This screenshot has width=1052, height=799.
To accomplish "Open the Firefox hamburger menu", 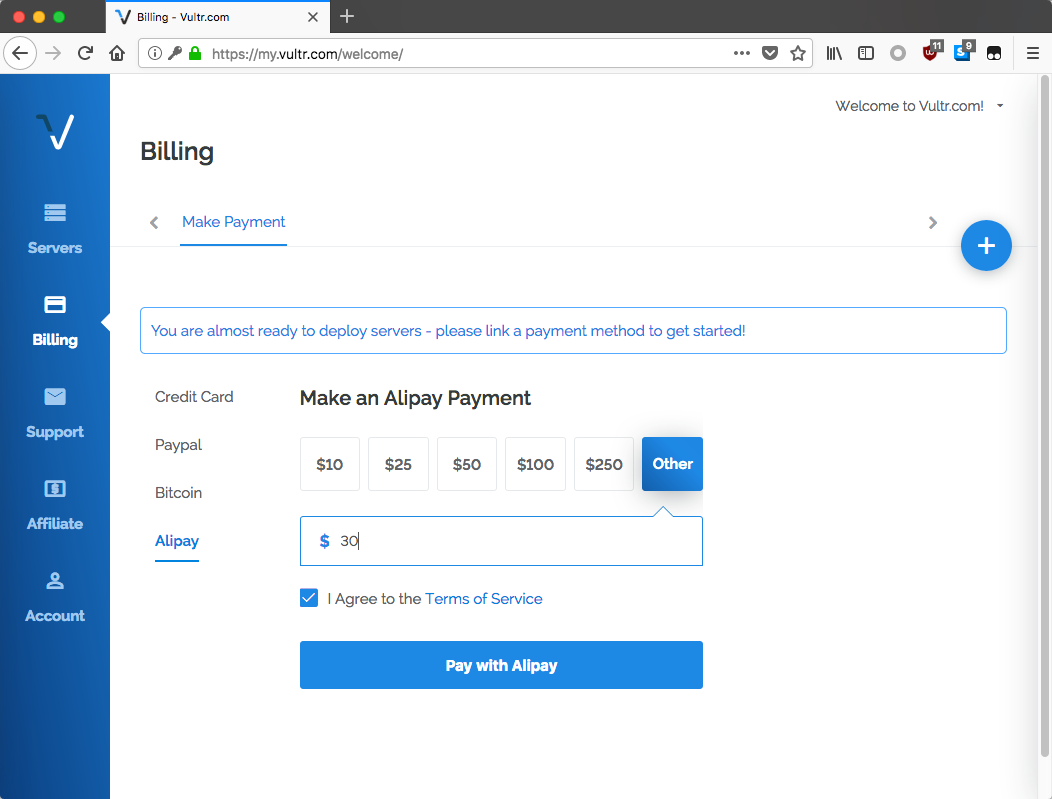I will click(1033, 53).
